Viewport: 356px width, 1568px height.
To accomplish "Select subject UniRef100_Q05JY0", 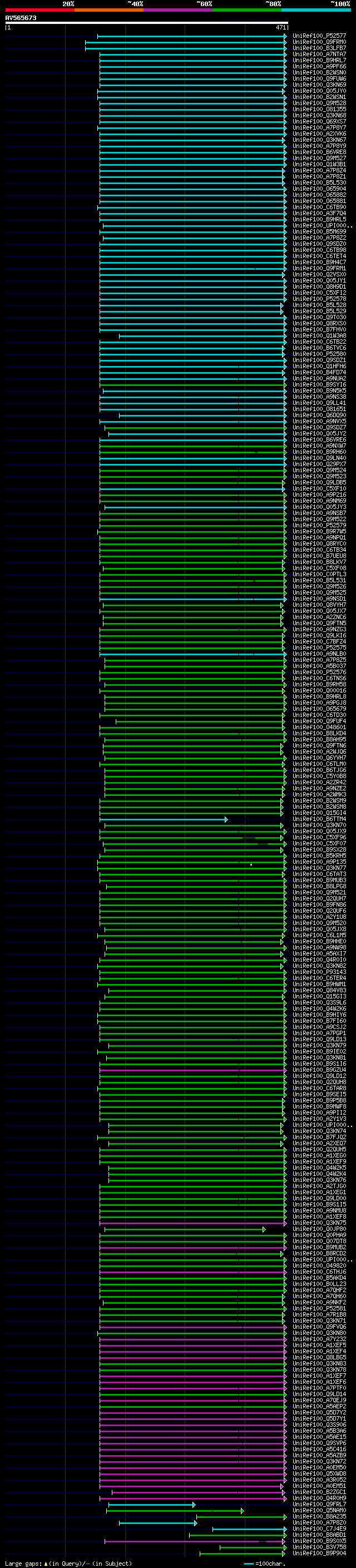I will (319, 91).
